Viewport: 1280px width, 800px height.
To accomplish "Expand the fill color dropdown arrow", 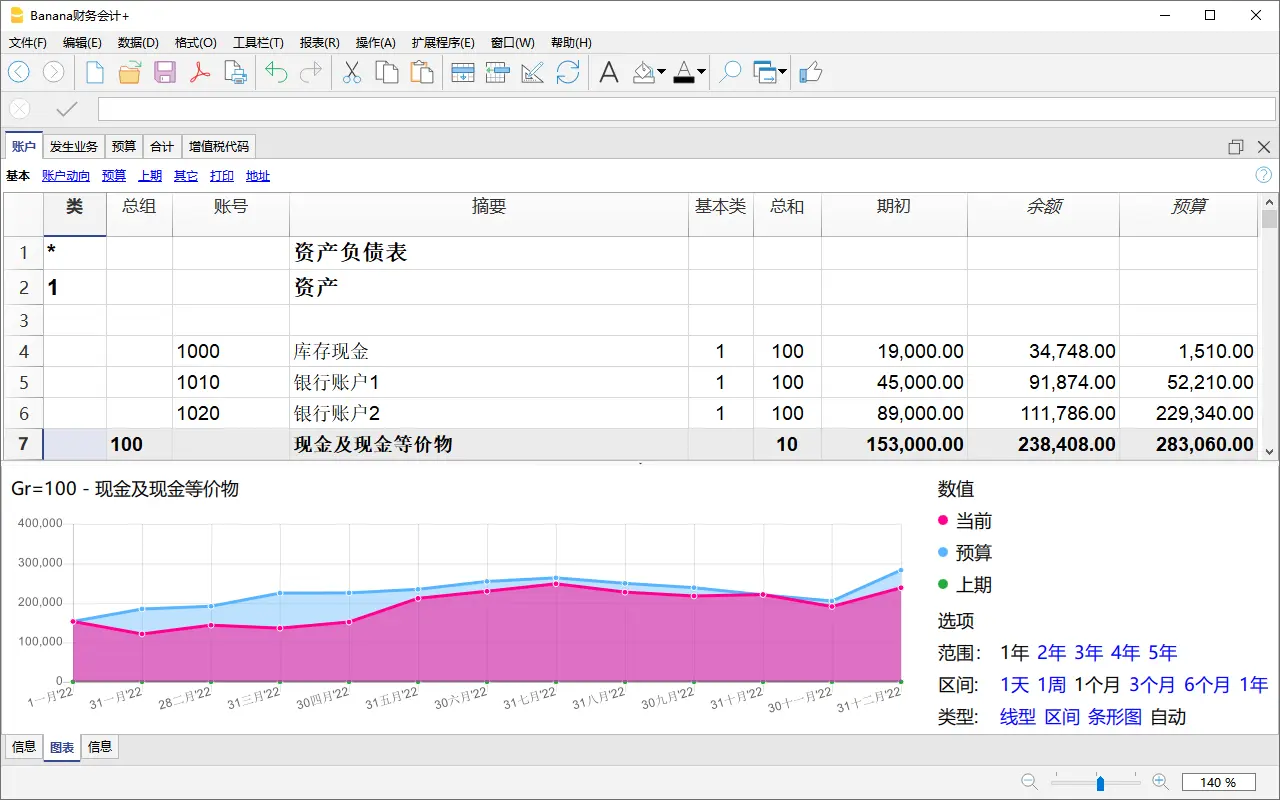I will (662, 72).
